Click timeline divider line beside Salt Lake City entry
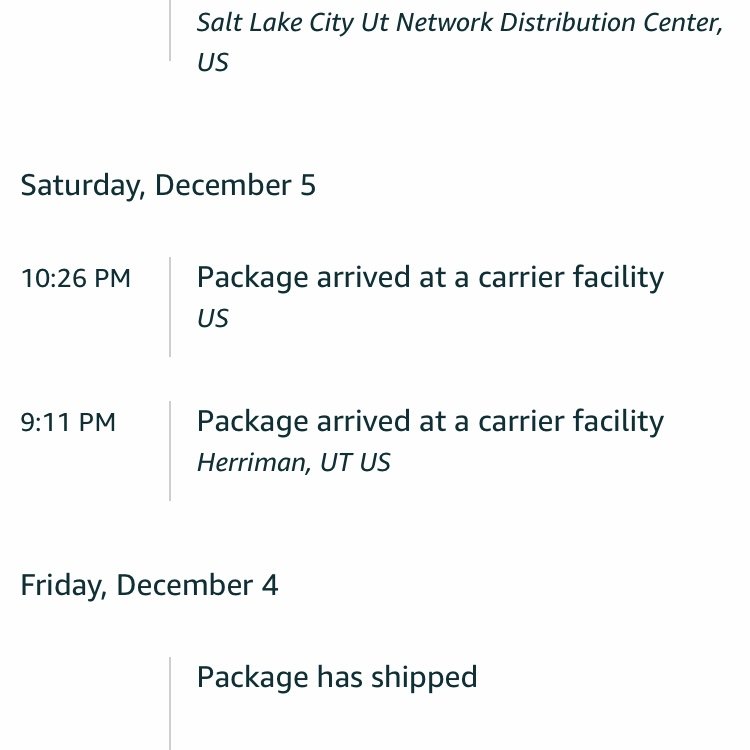This screenshot has width=750, height=750. click(170, 31)
